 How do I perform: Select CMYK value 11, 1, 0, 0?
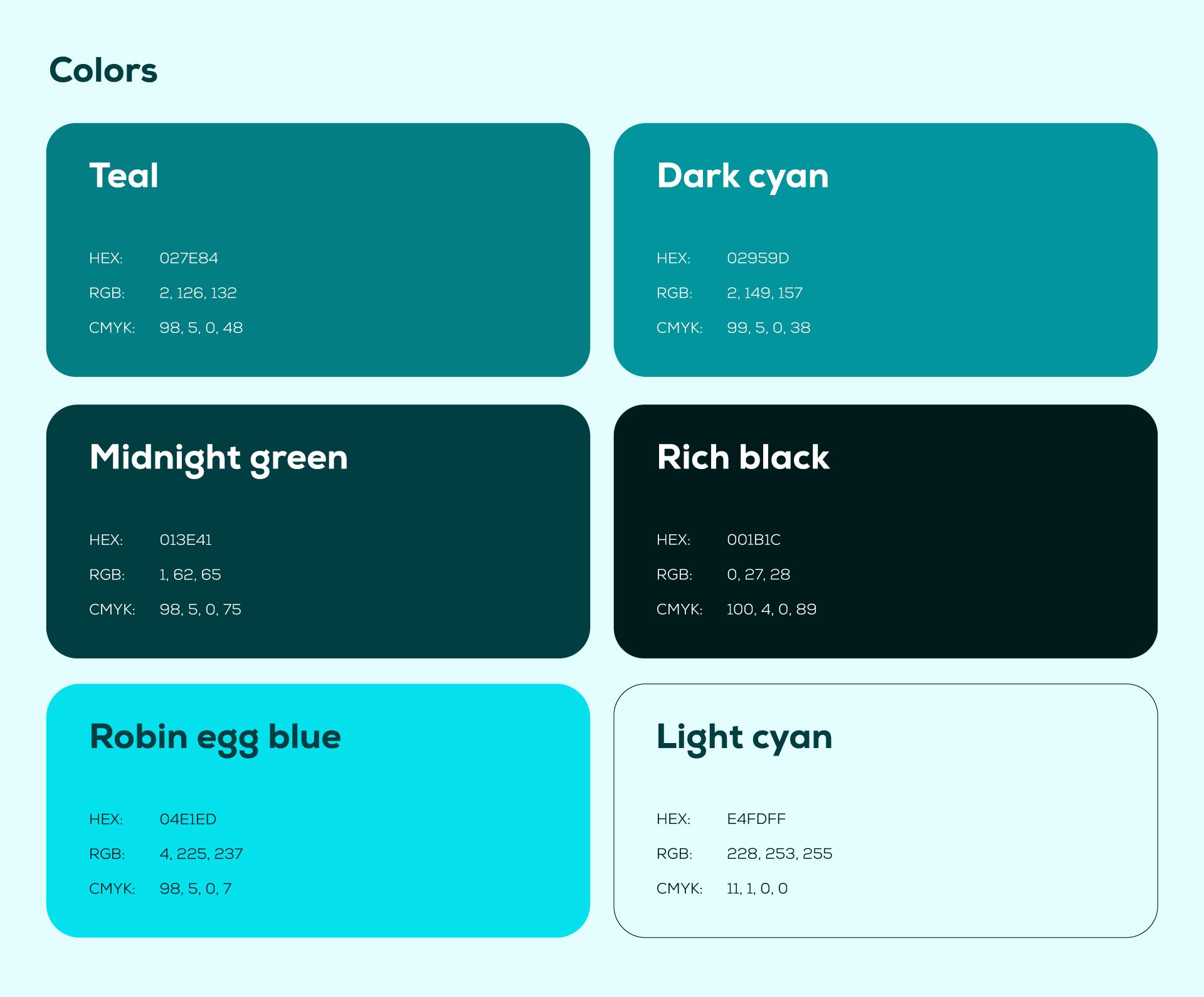click(x=758, y=889)
